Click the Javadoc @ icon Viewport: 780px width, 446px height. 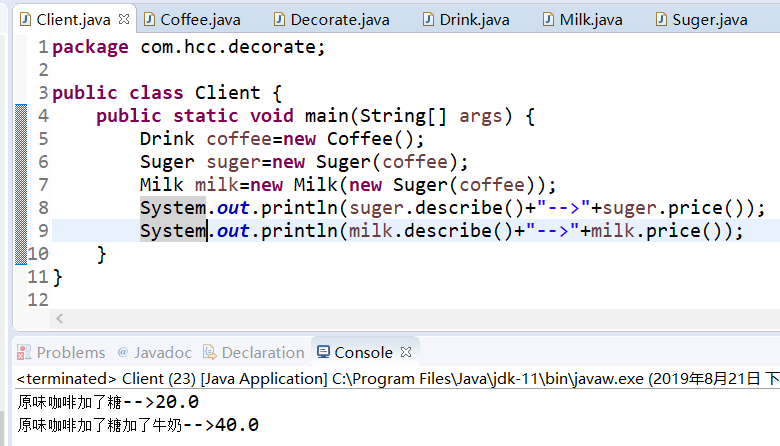point(123,353)
